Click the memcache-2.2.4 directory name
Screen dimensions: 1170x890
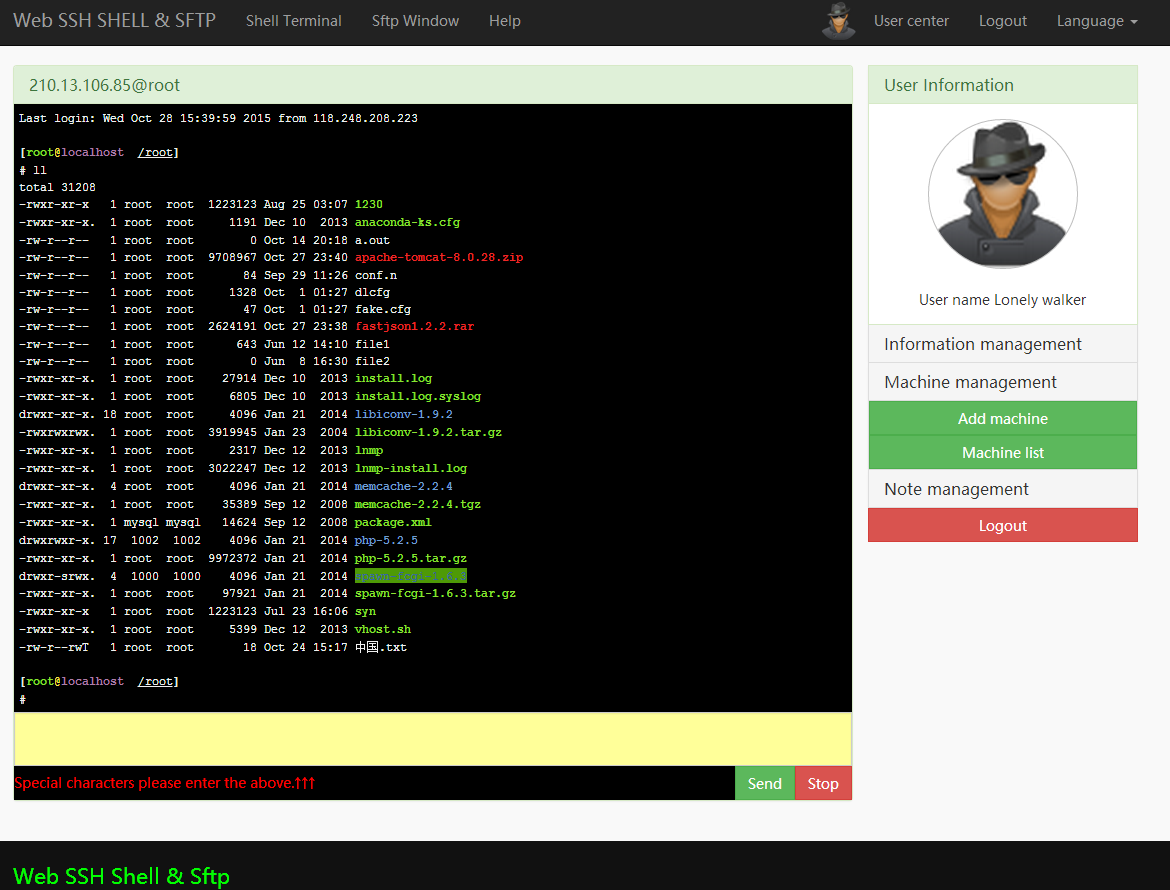[x=404, y=486]
